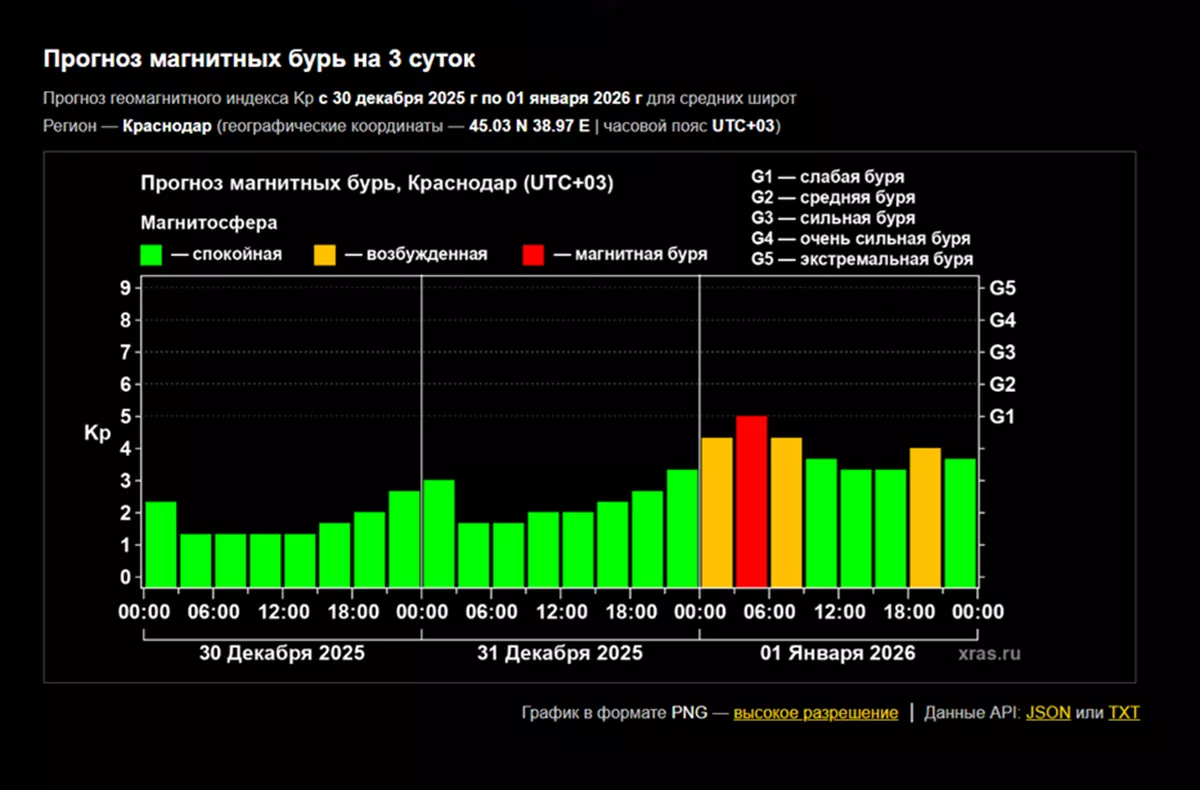The width and height of the screenshot is (1200, 790).
Task: Click the green "спокойная" legend swatch
Action: coord(152,254)
